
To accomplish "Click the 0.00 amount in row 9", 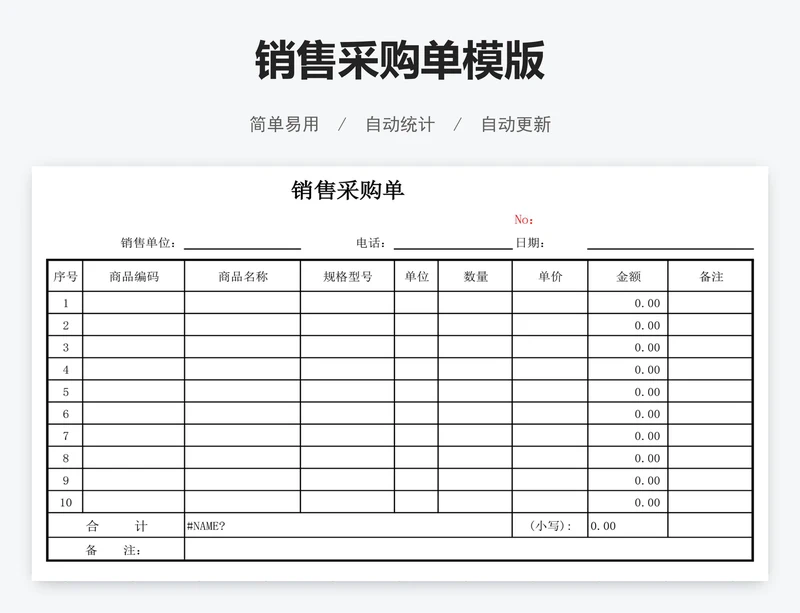I will [x=647, y=481].
